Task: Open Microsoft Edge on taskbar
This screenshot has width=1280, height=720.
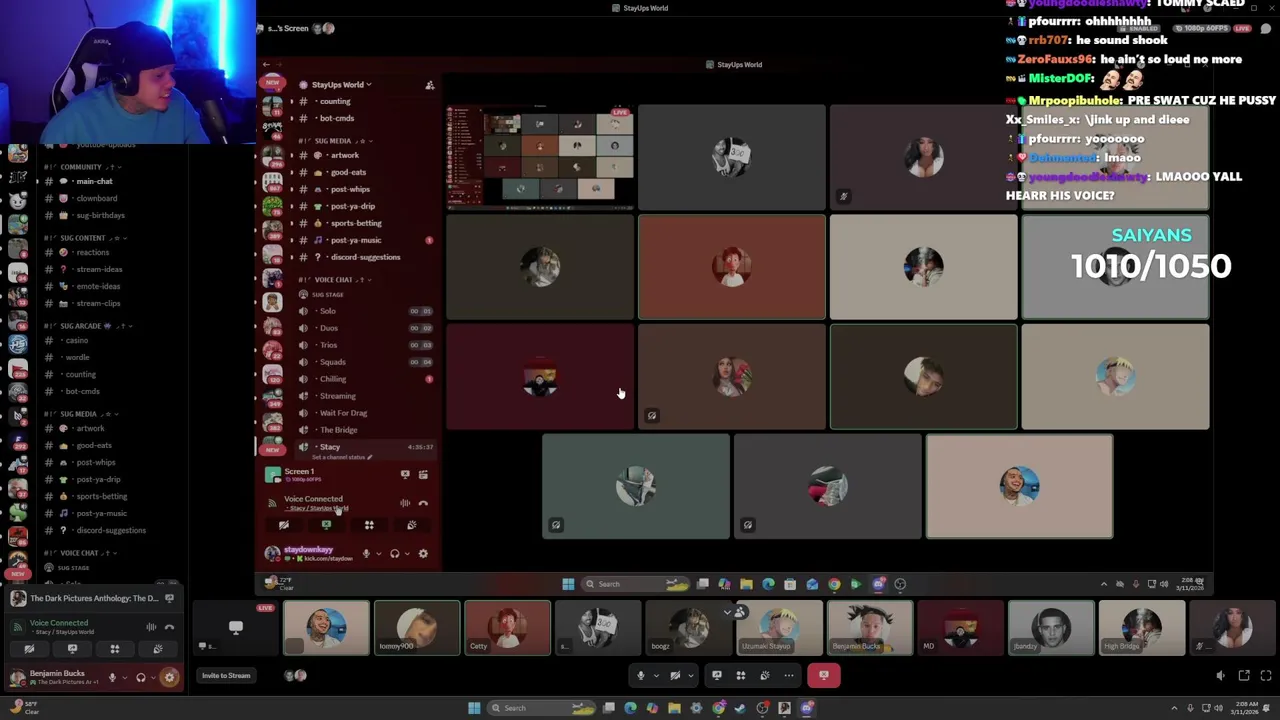Action: [630, 708]
